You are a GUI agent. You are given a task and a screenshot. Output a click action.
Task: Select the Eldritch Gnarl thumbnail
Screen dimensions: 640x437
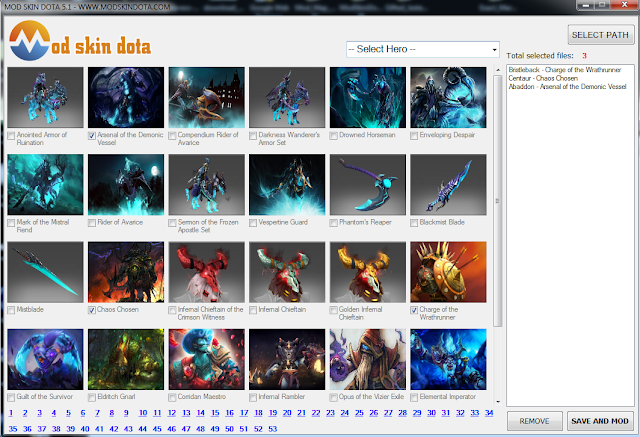[x=126, y=359]
